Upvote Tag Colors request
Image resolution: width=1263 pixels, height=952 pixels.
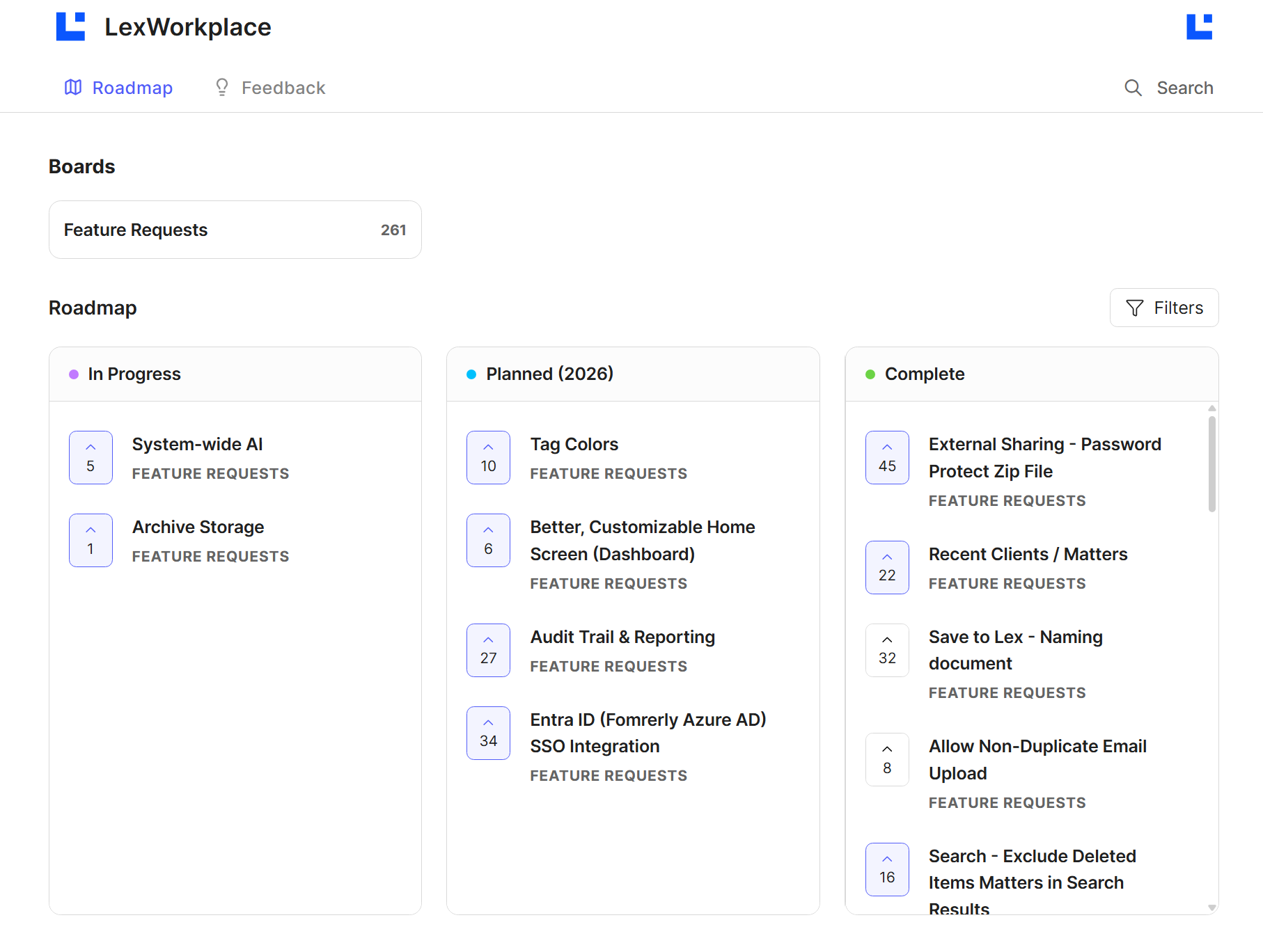click(488, 457)
